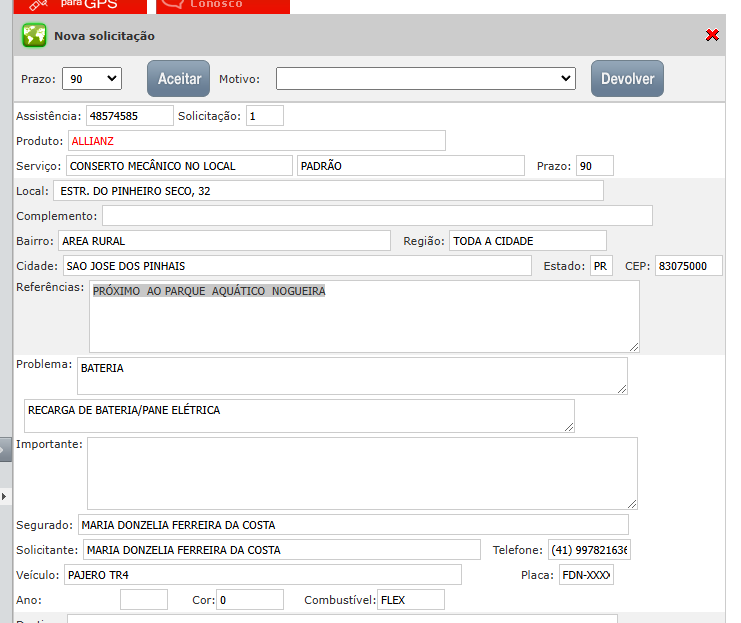Click the empty Ano field
The image size is (741, 623).
click(144, 600)
